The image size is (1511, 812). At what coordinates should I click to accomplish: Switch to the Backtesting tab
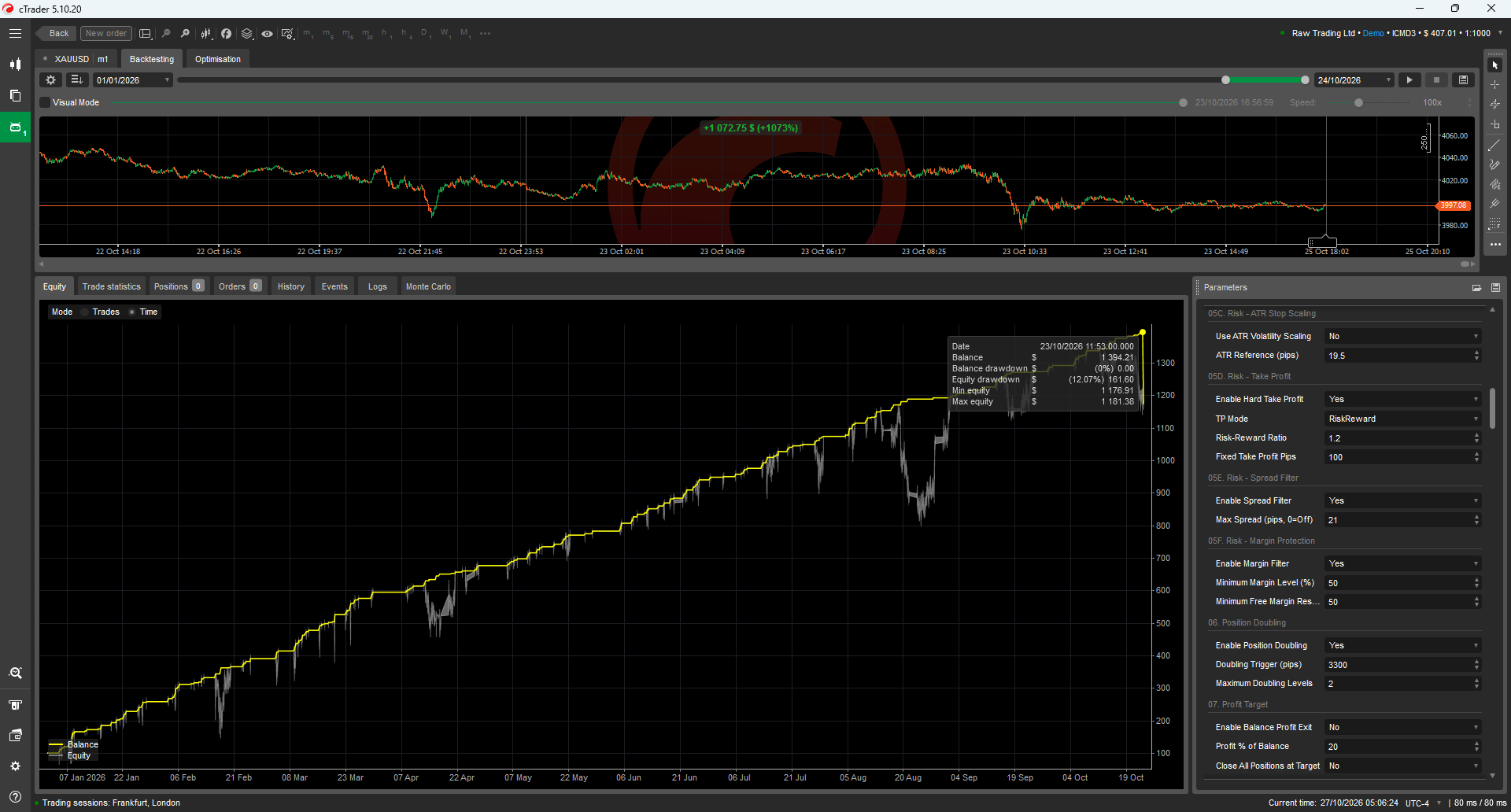pos(152,59)
